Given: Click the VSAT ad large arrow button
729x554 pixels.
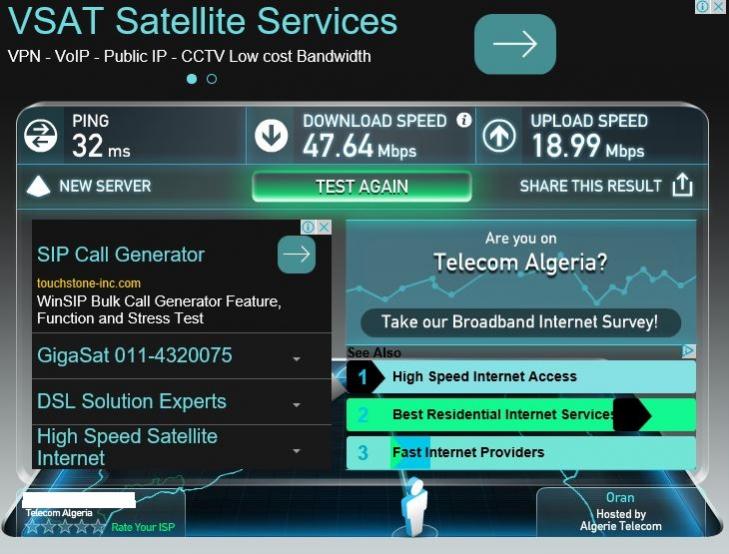Looking at the screenshot, I should point(515,44).
